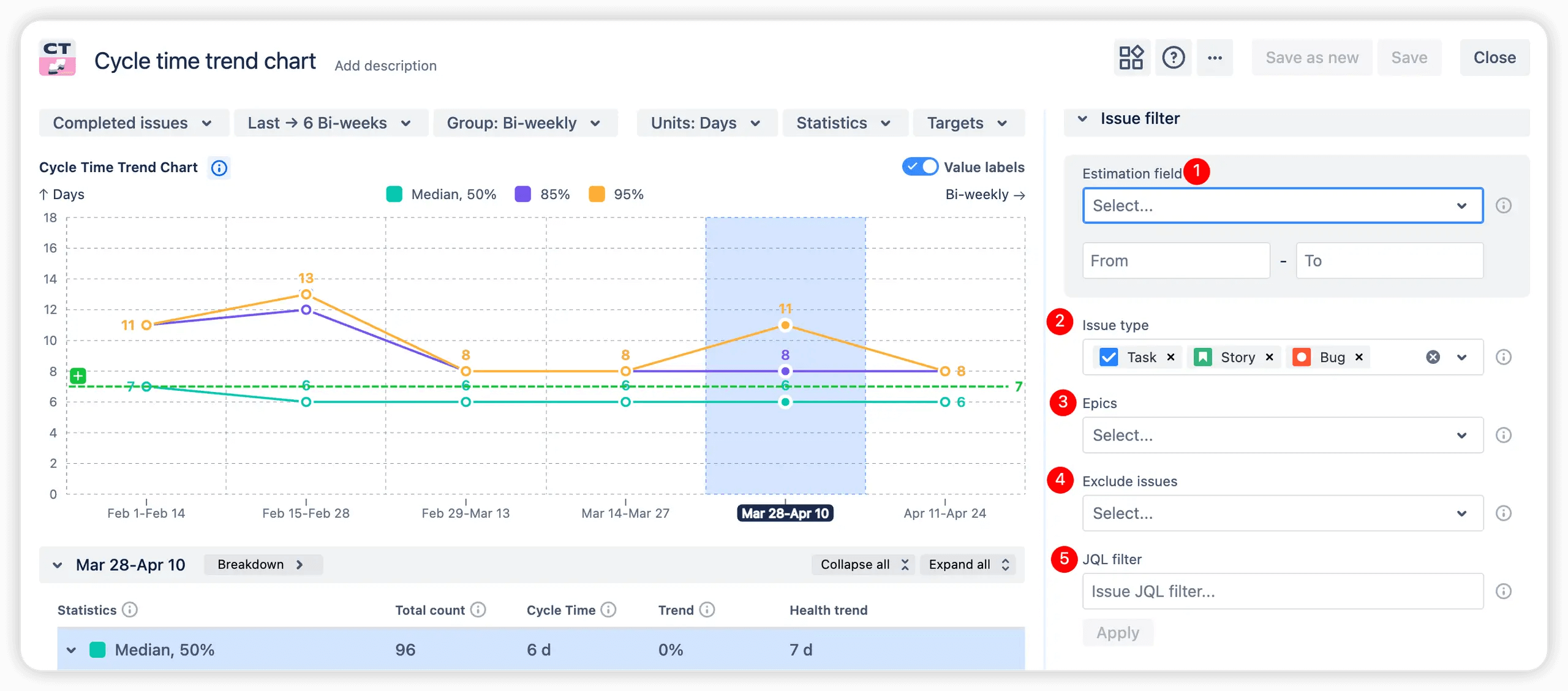Click the Cycle Time chart app logo
Image resolution: width=1568 pixels, height=691 pixels.
(x=58, y=58)
